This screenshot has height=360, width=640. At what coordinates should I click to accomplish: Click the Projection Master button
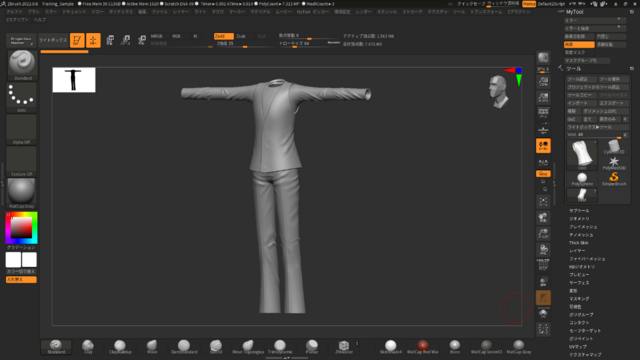click(21, 40)
